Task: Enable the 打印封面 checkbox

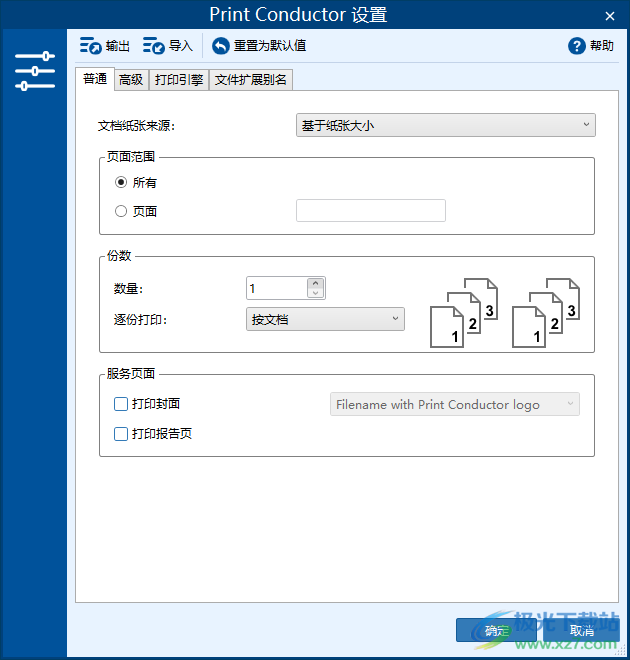Action: click(x=121, y=404)
